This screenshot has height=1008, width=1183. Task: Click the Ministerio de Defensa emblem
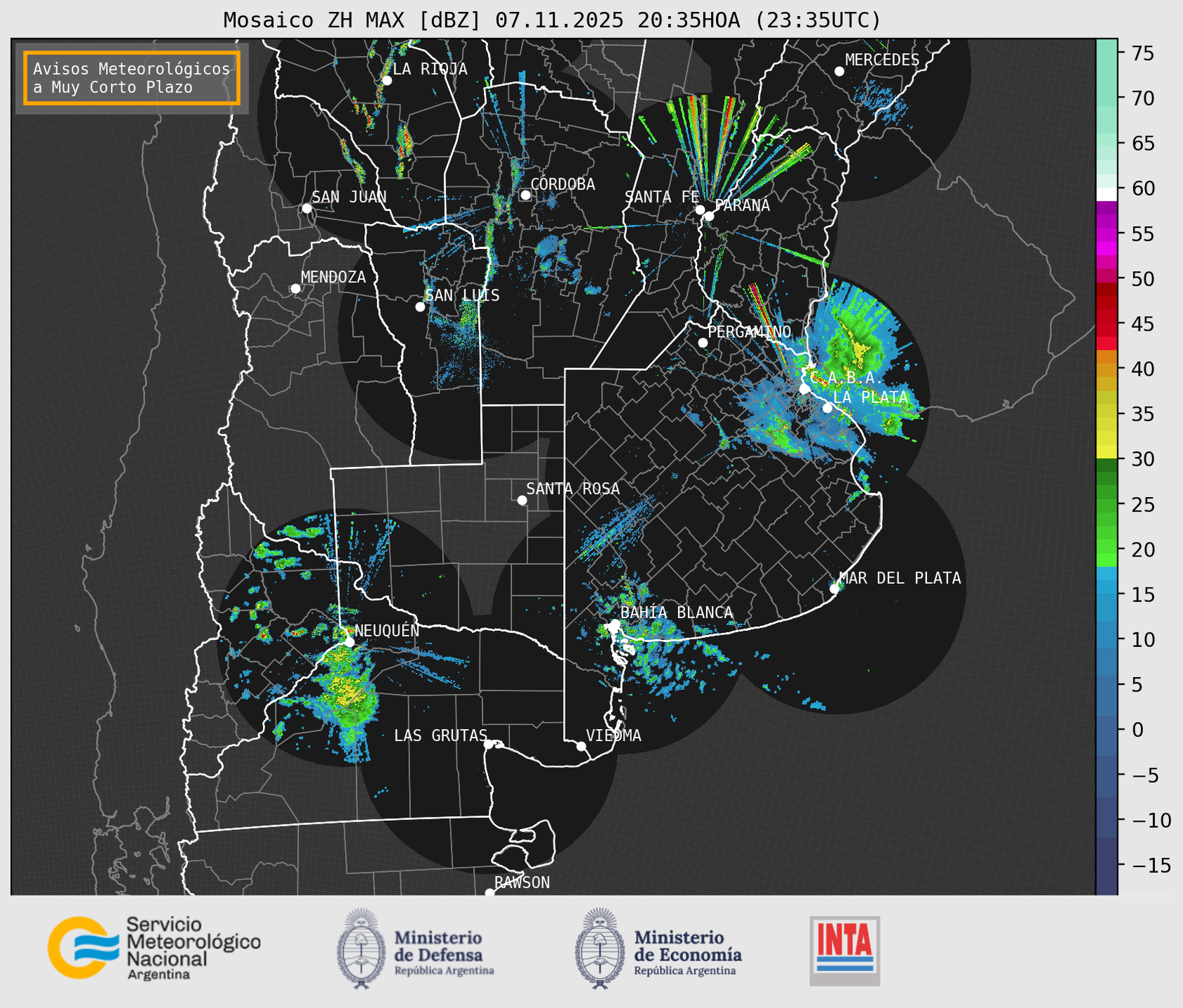pos(361,948)
